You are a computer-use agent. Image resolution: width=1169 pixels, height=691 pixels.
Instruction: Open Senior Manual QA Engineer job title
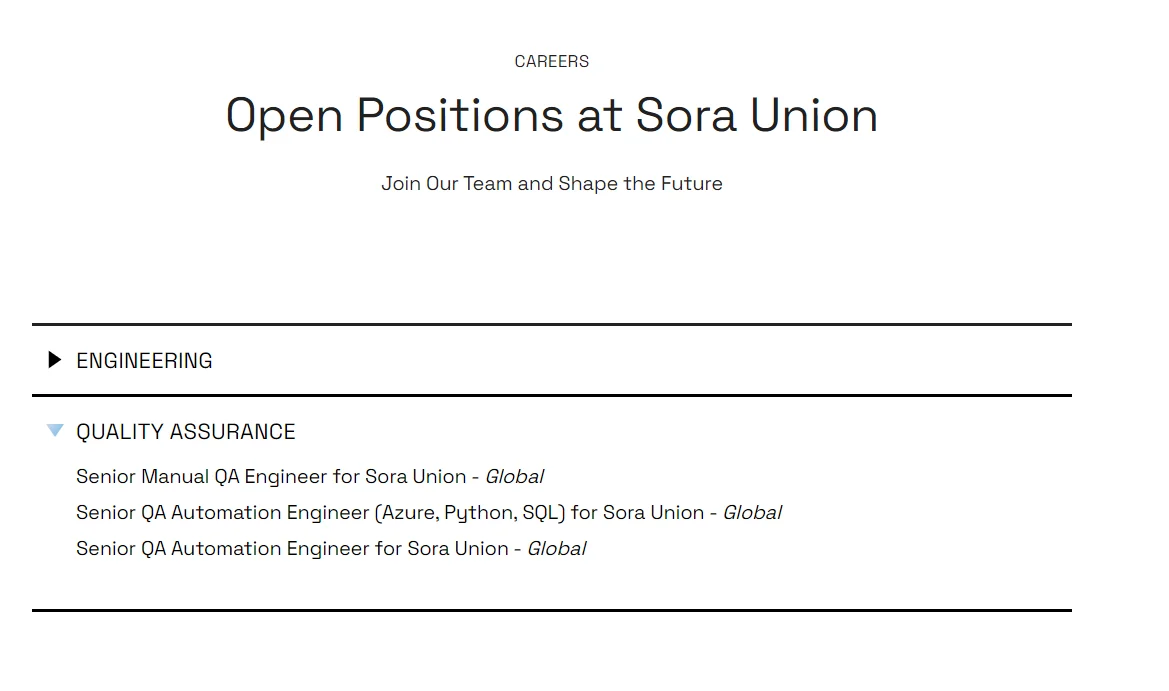270,477
